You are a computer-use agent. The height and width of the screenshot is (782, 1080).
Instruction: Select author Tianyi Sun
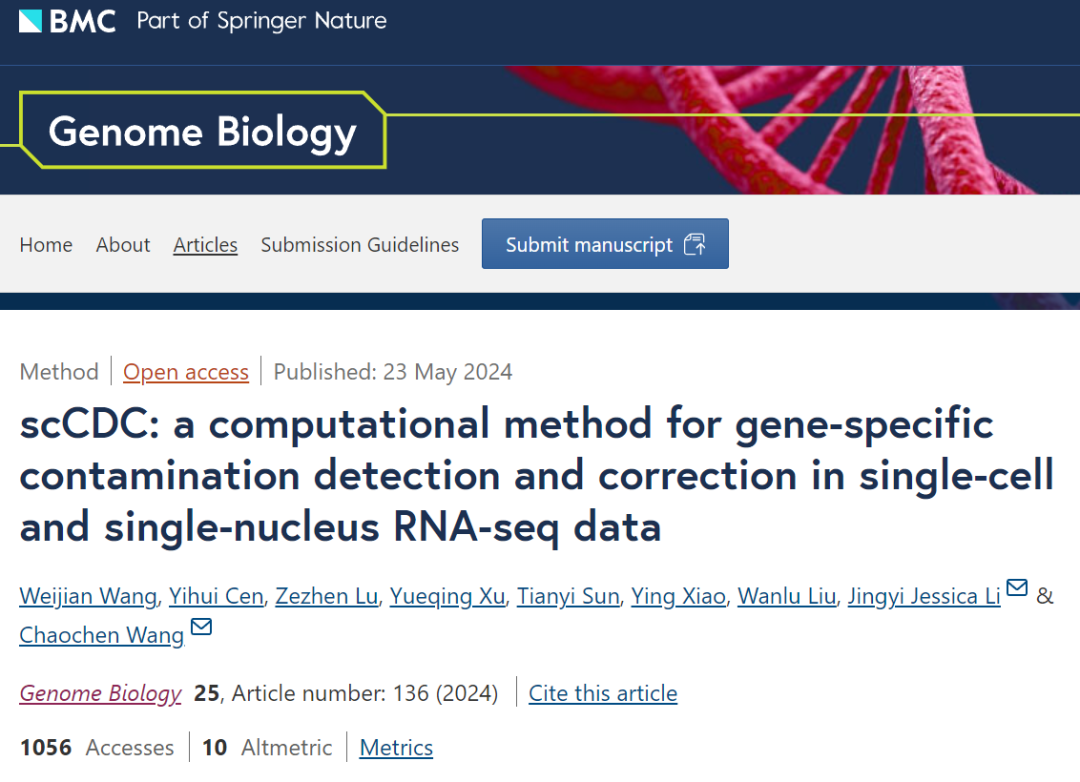click(568, 597)
